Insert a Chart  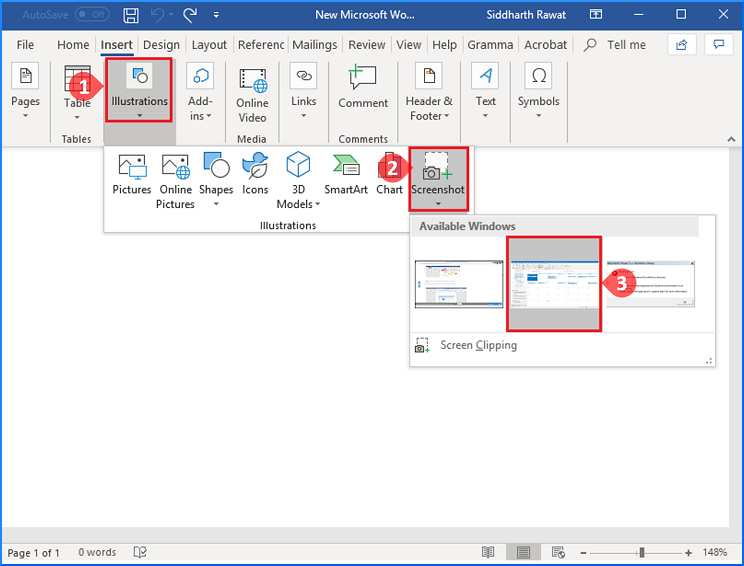tap(389, 174)
